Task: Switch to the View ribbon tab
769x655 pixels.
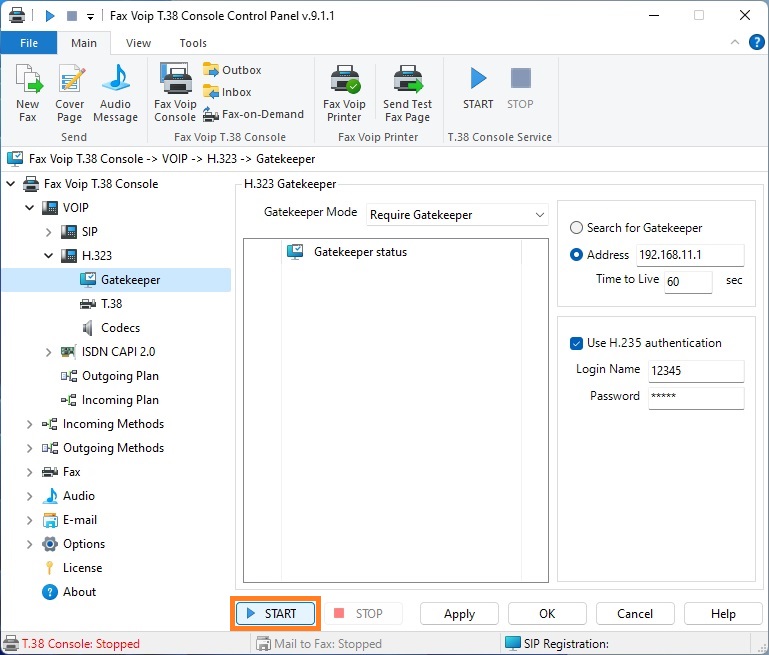Action: pyautogui.click(x=138, y=43)
